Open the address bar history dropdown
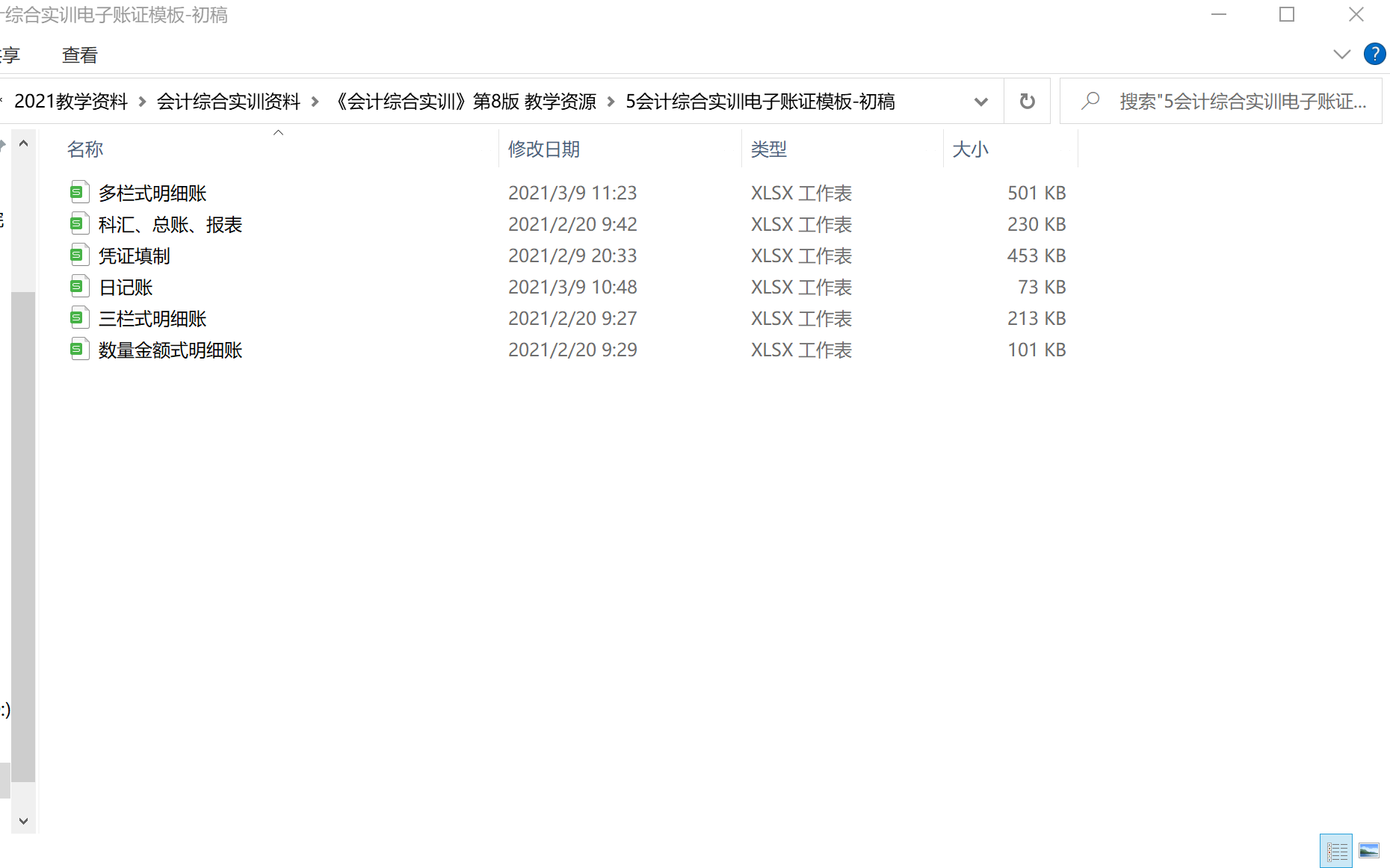 coord(980,102)
